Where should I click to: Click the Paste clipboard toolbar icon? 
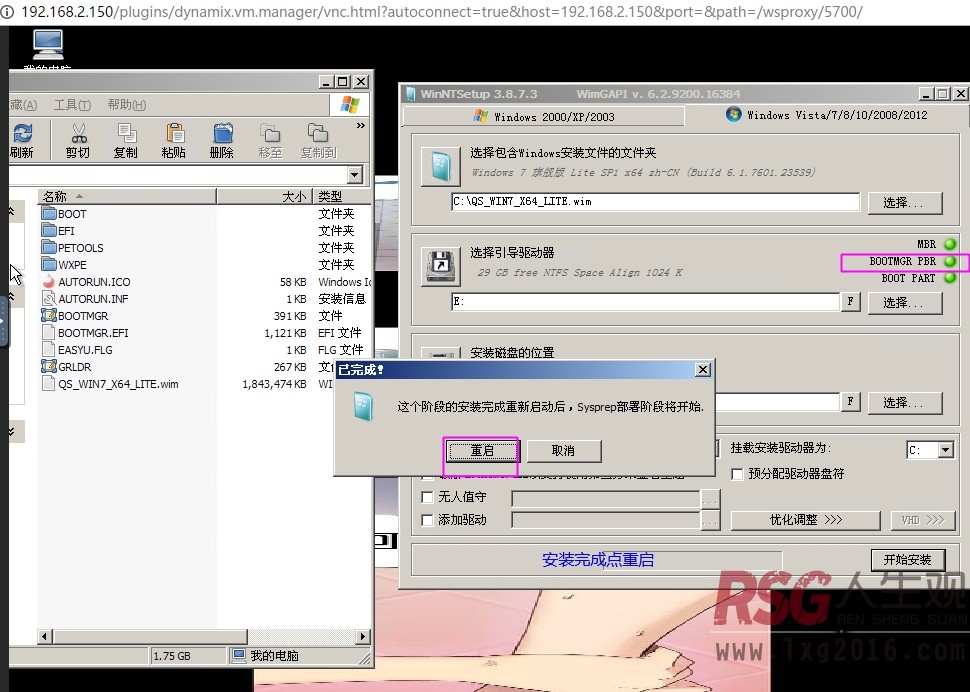[174, 140]
